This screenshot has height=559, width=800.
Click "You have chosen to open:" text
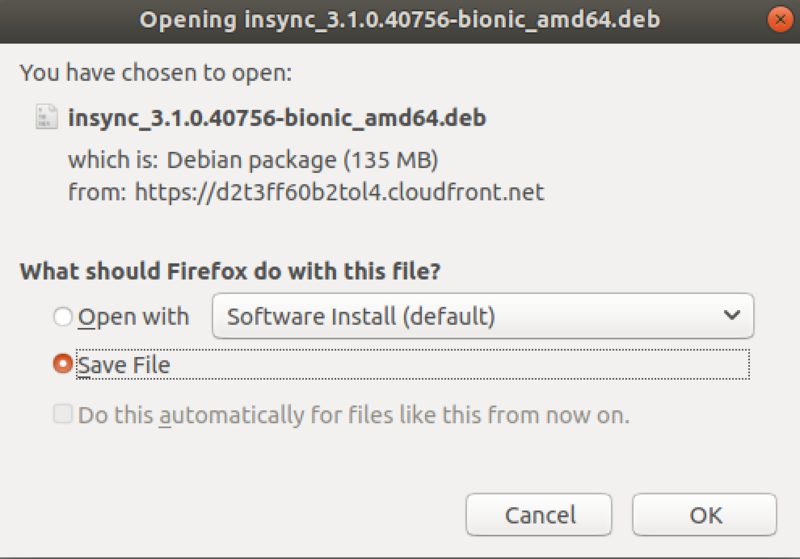[x=155, y=72]
